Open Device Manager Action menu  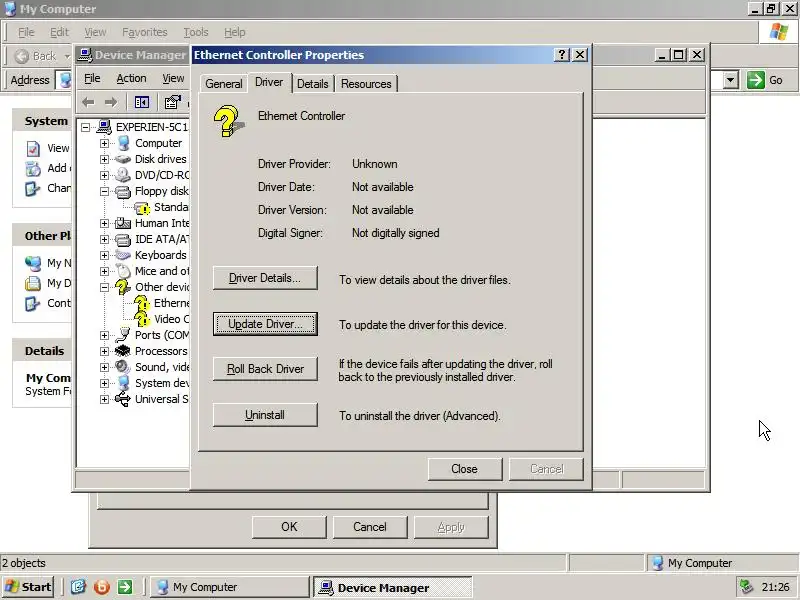[x=131, y=78]
